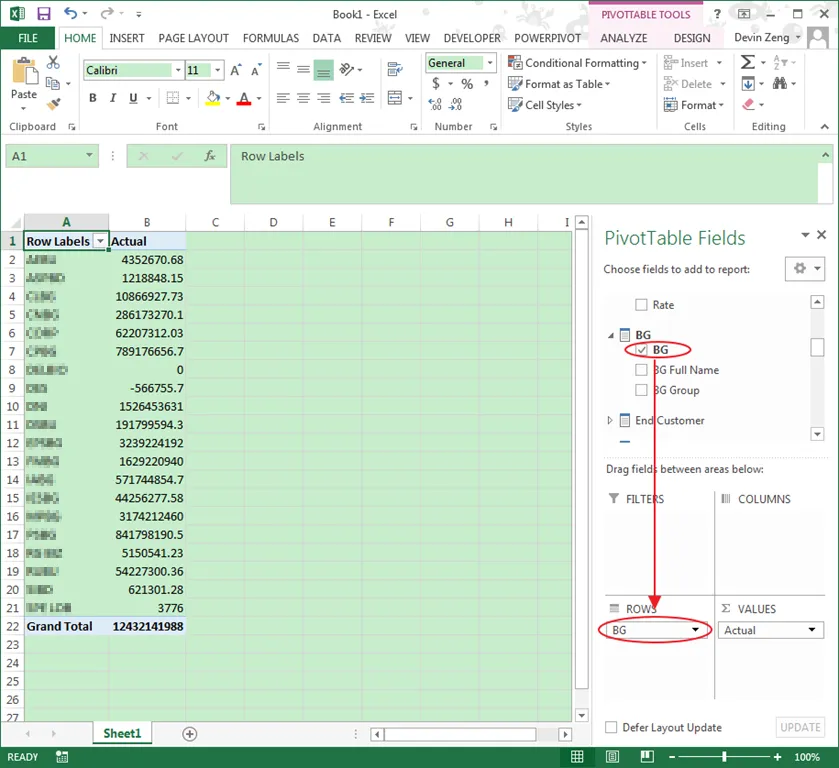The image size is (839, 768).
Task: Click Cell Styles button
Action: tap(545, 105)
